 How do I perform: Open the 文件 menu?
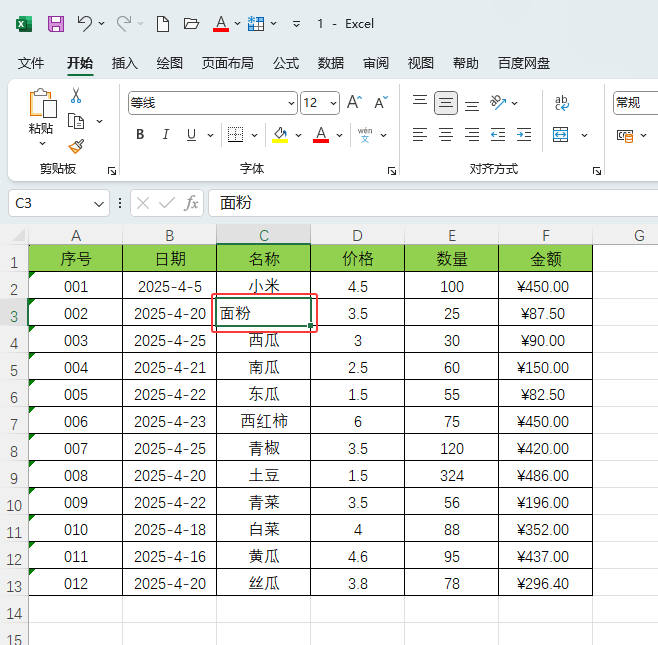pos(31,63)
